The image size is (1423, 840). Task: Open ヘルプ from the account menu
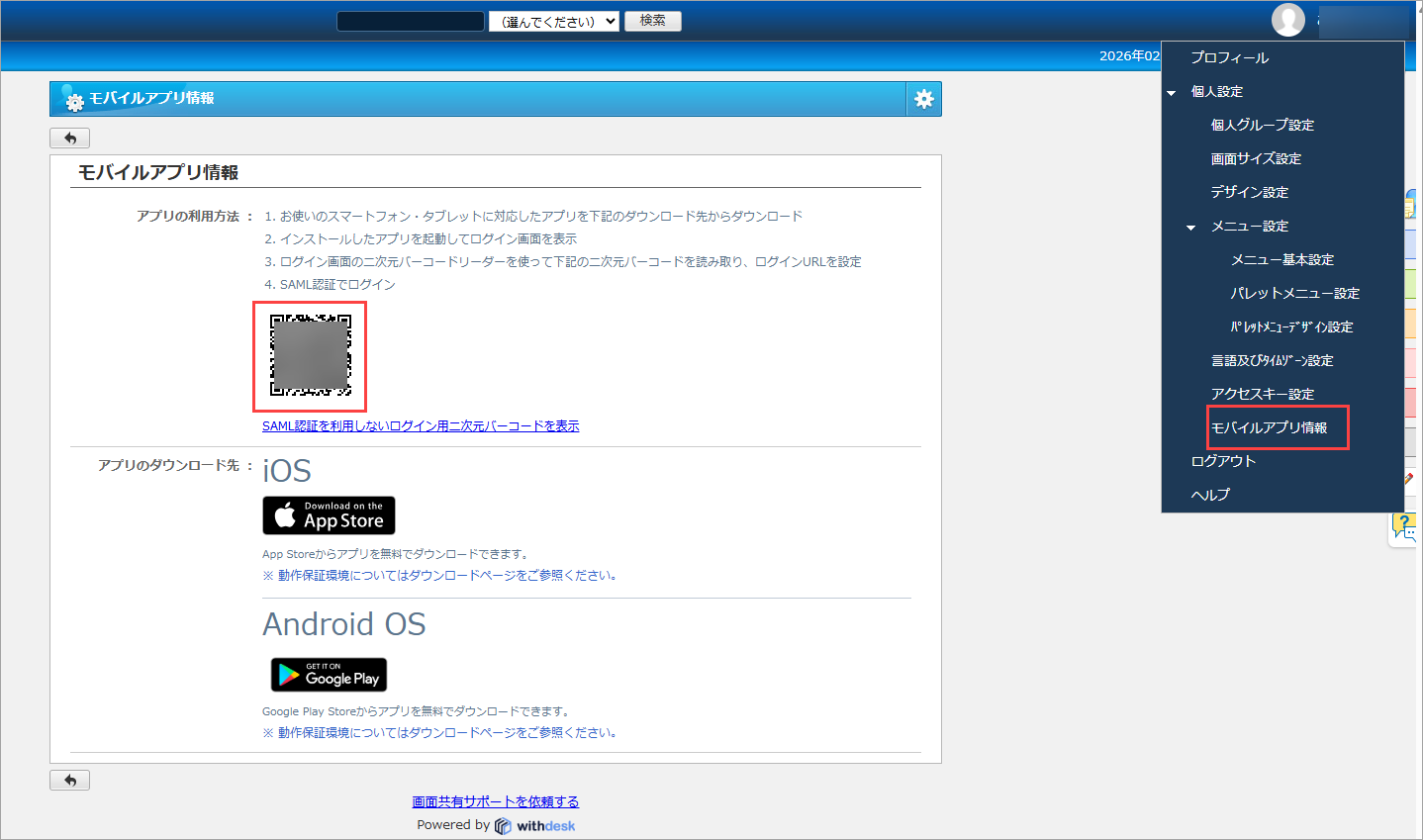(x=1210, y=494)
